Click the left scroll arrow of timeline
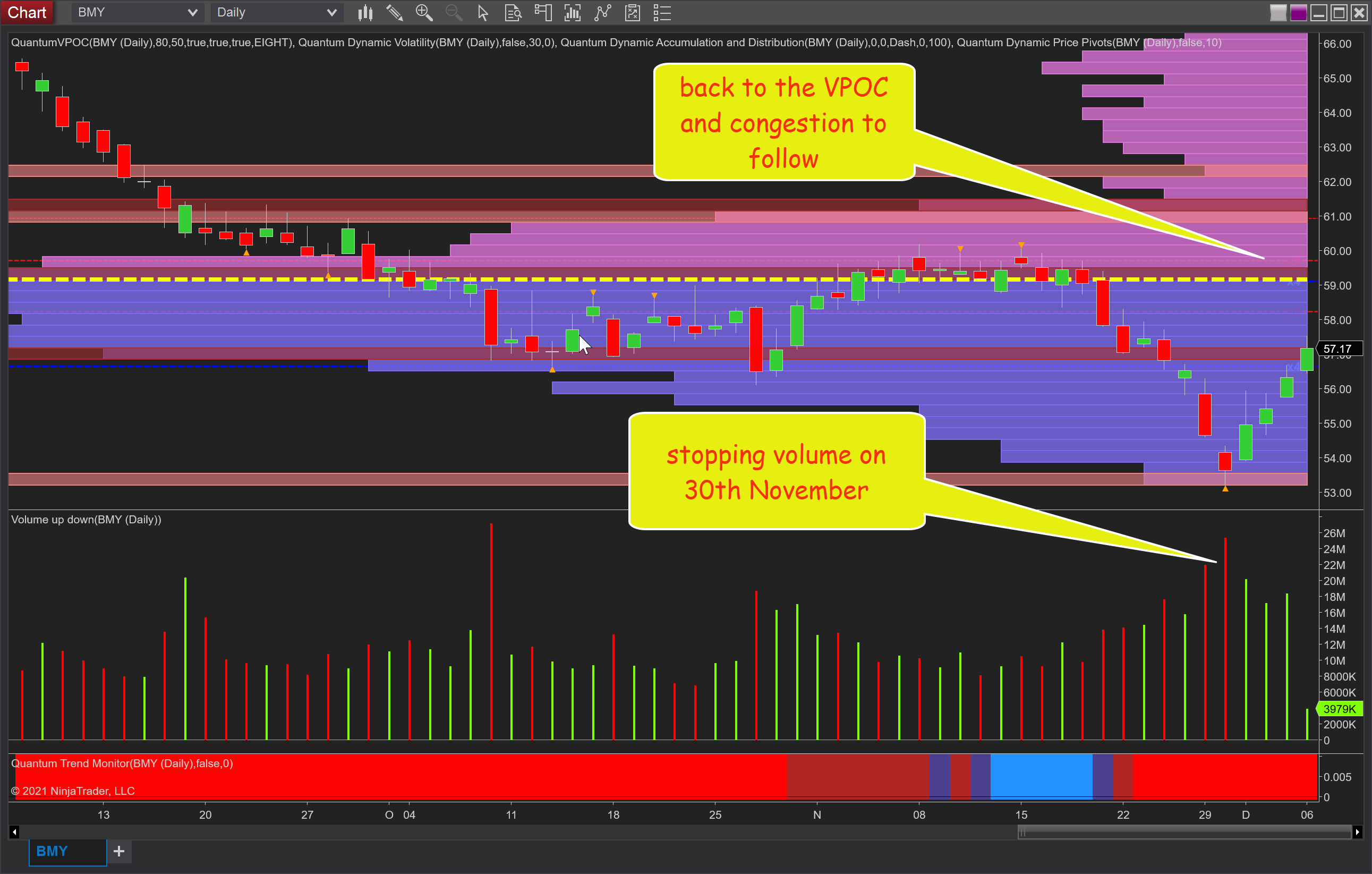 tap(14, 832)
